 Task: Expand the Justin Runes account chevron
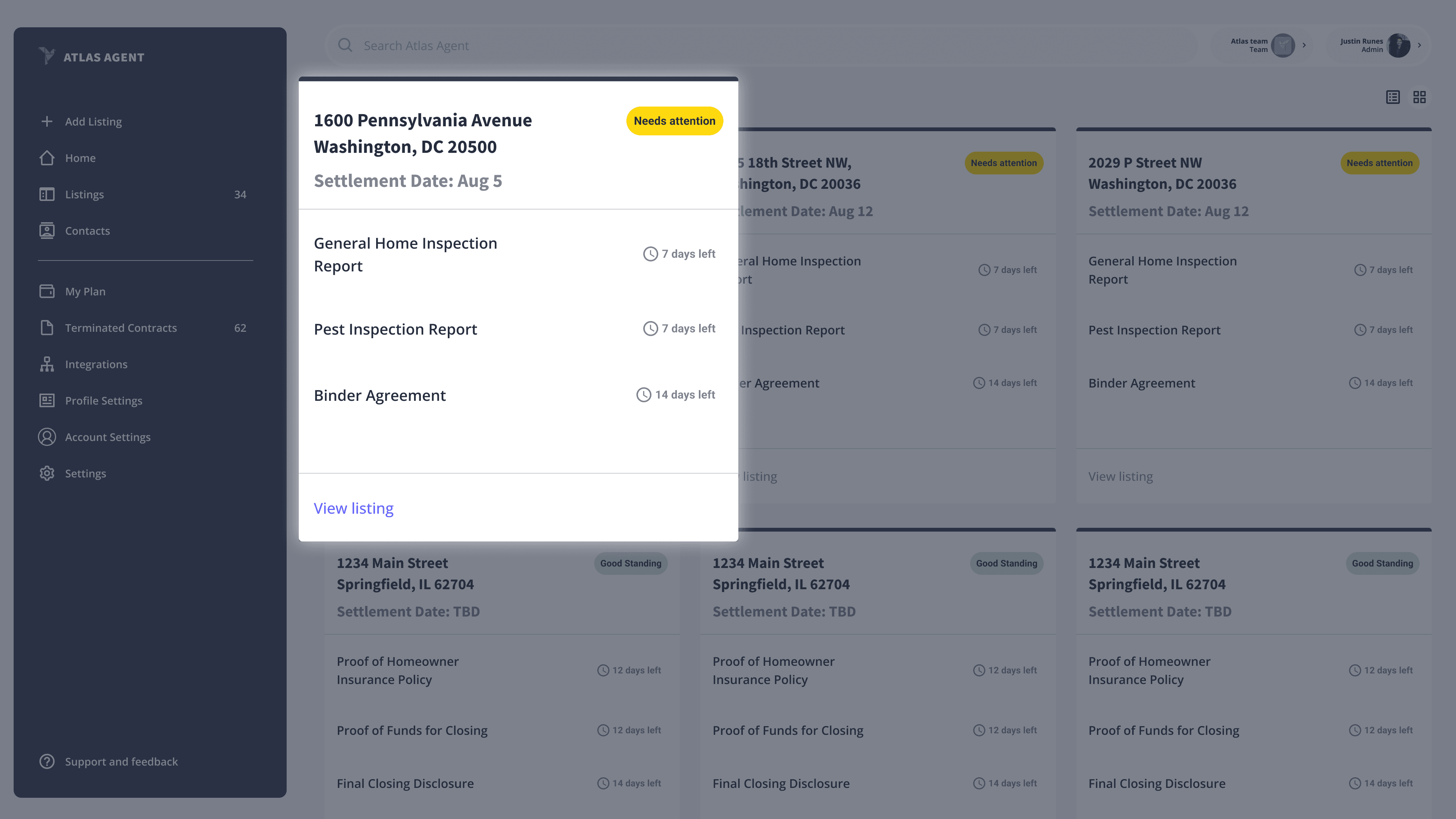pyautogui.click(x=1419, y=45)
